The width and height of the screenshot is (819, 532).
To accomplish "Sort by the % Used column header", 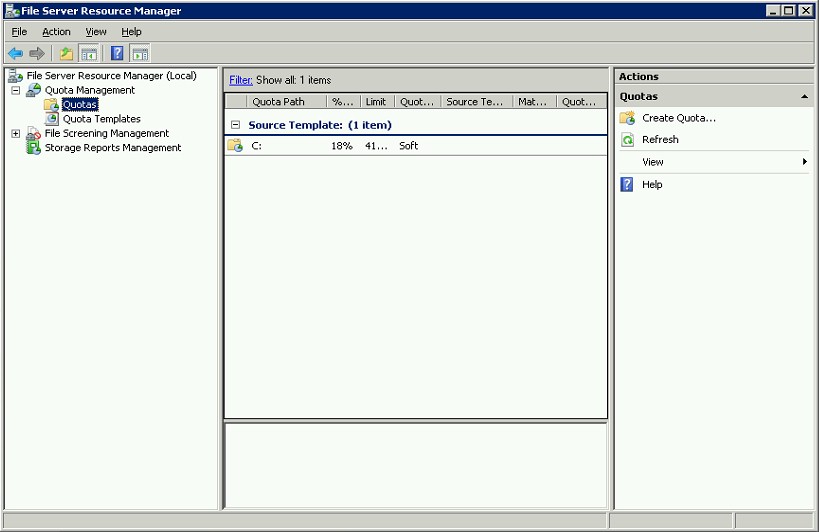I will [x=343, y=102].
